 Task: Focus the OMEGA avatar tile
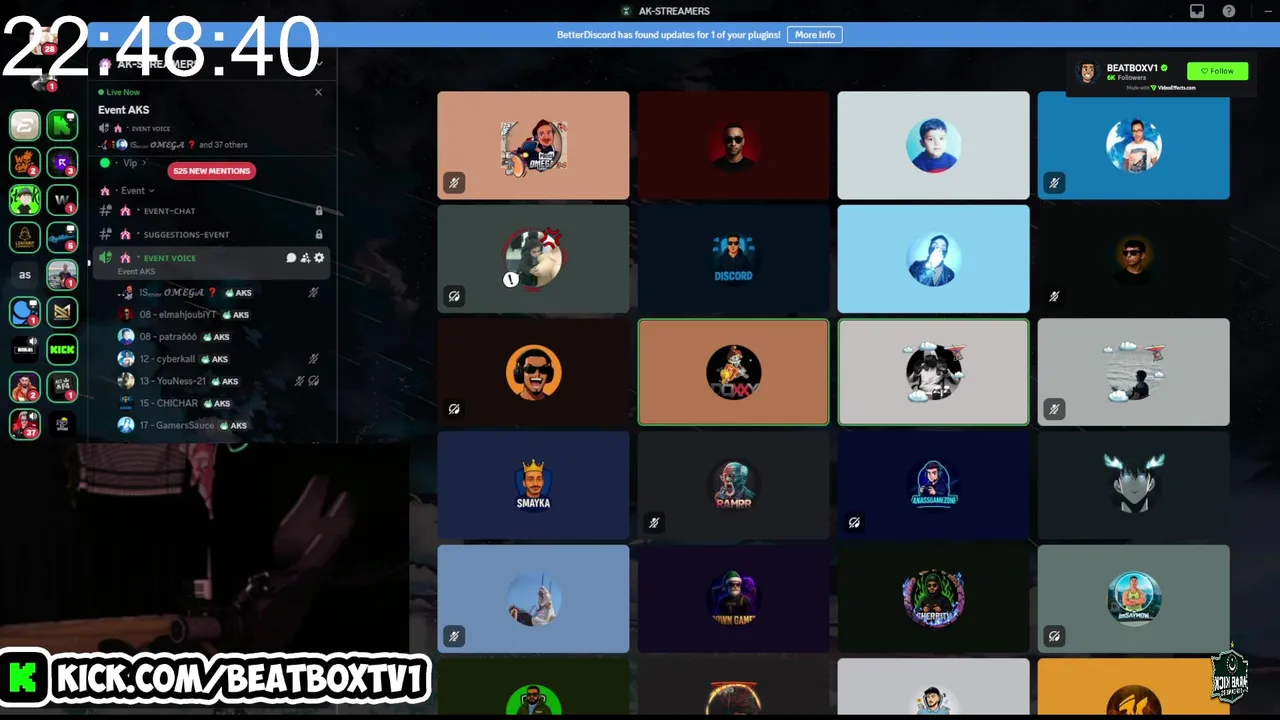533,146
